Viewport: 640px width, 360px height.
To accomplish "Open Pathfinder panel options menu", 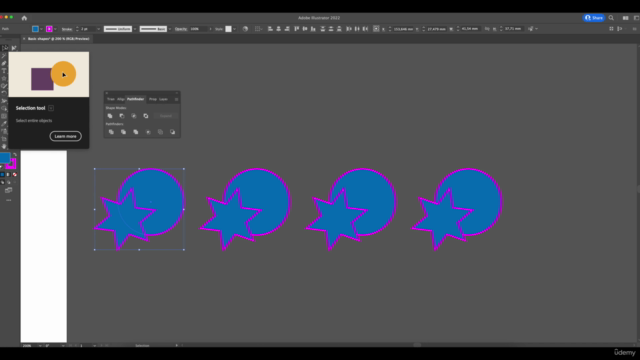I will 176,99.
